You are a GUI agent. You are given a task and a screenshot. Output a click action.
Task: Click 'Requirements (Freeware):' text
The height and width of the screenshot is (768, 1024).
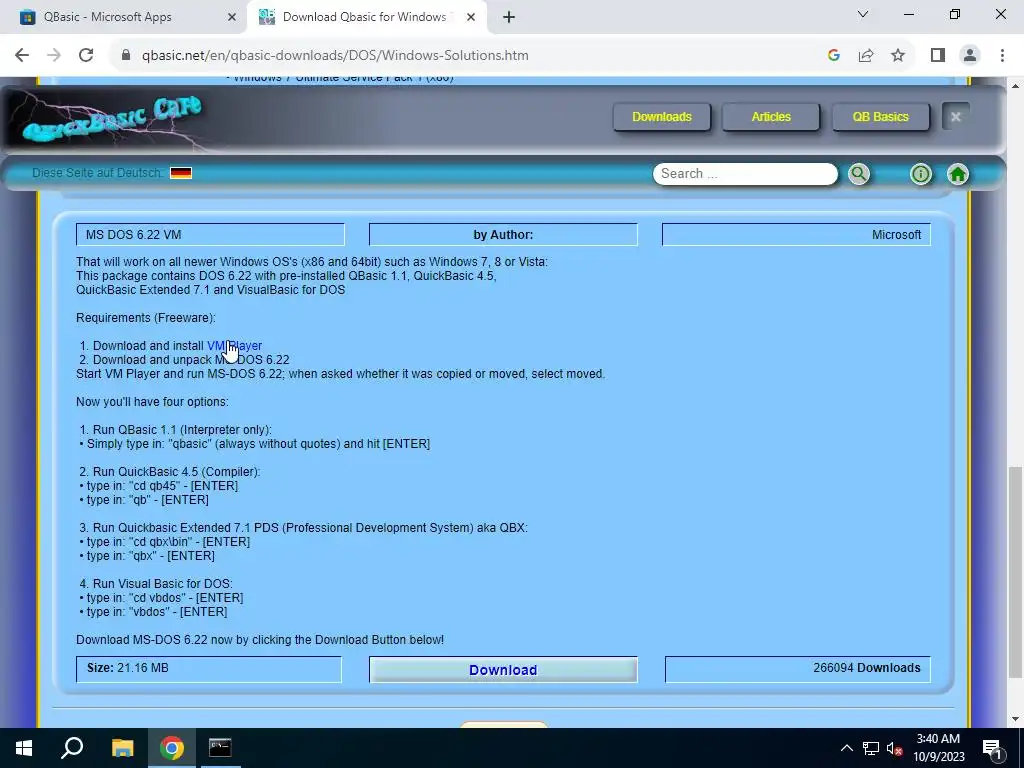[x=146, y=318]
